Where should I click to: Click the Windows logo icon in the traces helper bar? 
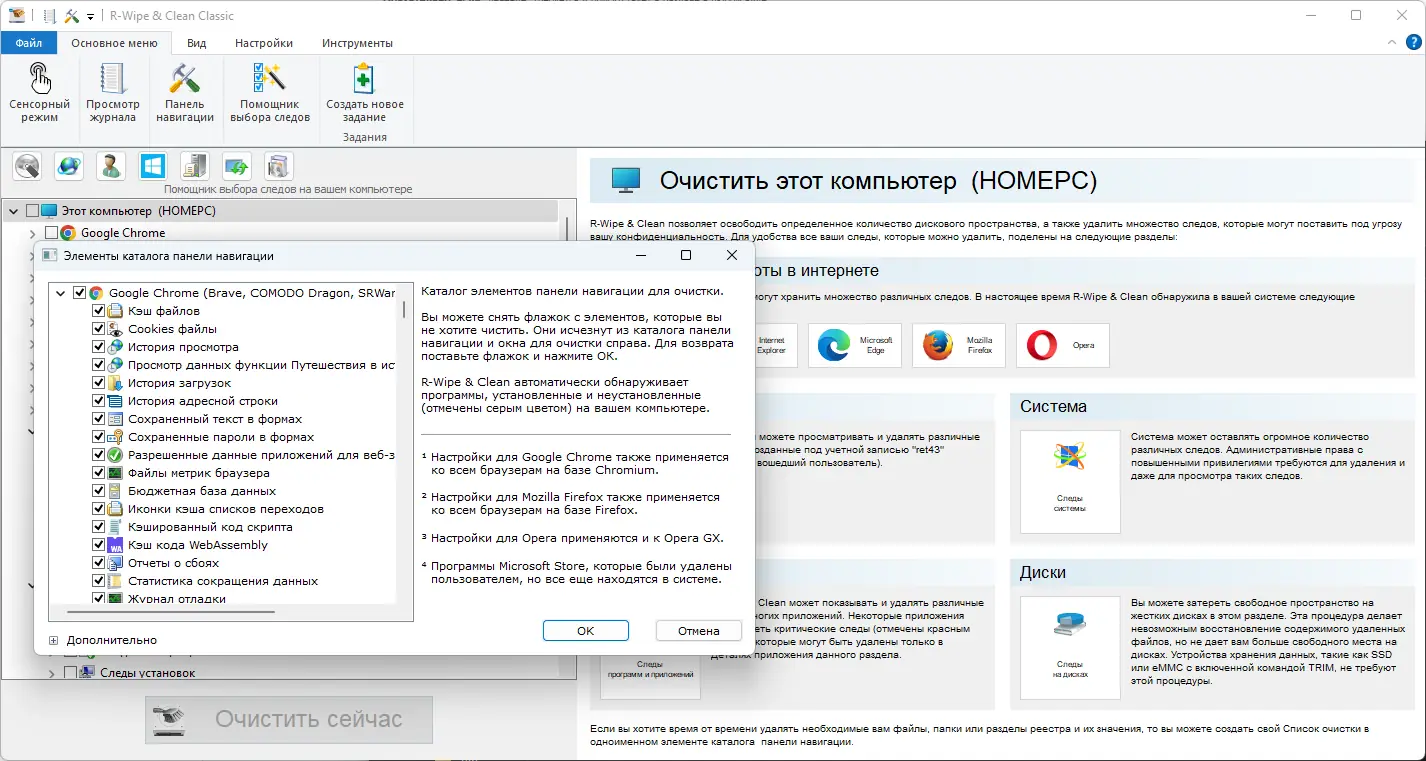[x=153, y=166]
